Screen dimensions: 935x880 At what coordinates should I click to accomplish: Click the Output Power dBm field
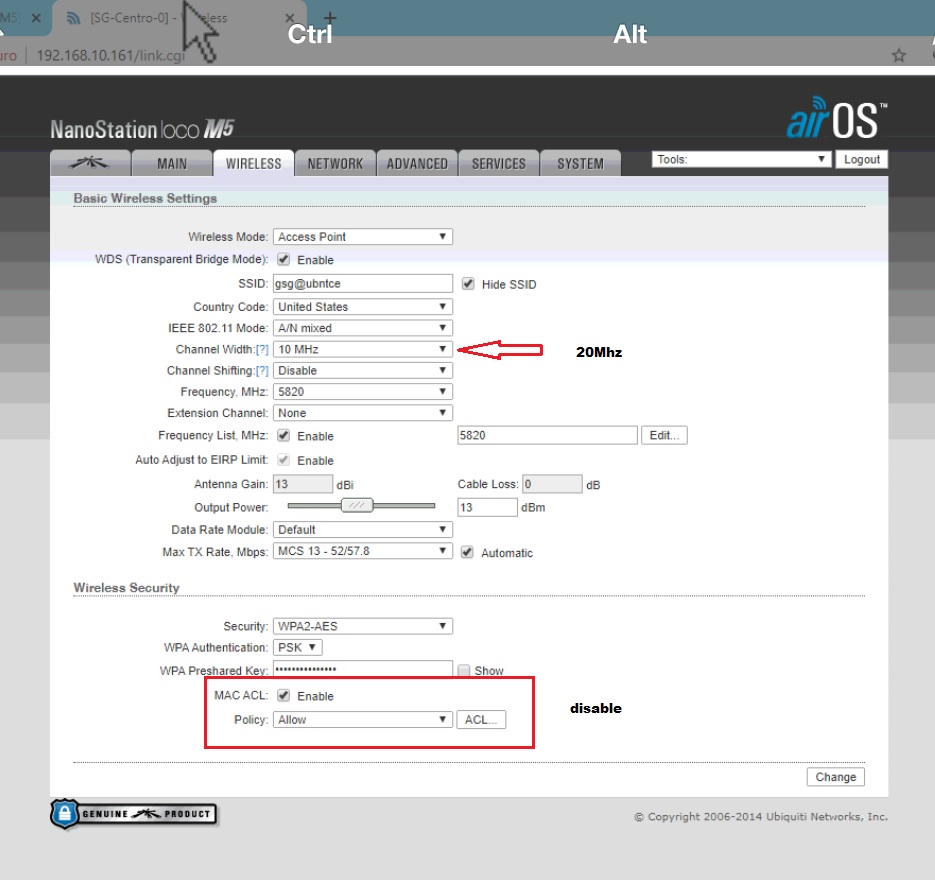click(x=487, y=507)
